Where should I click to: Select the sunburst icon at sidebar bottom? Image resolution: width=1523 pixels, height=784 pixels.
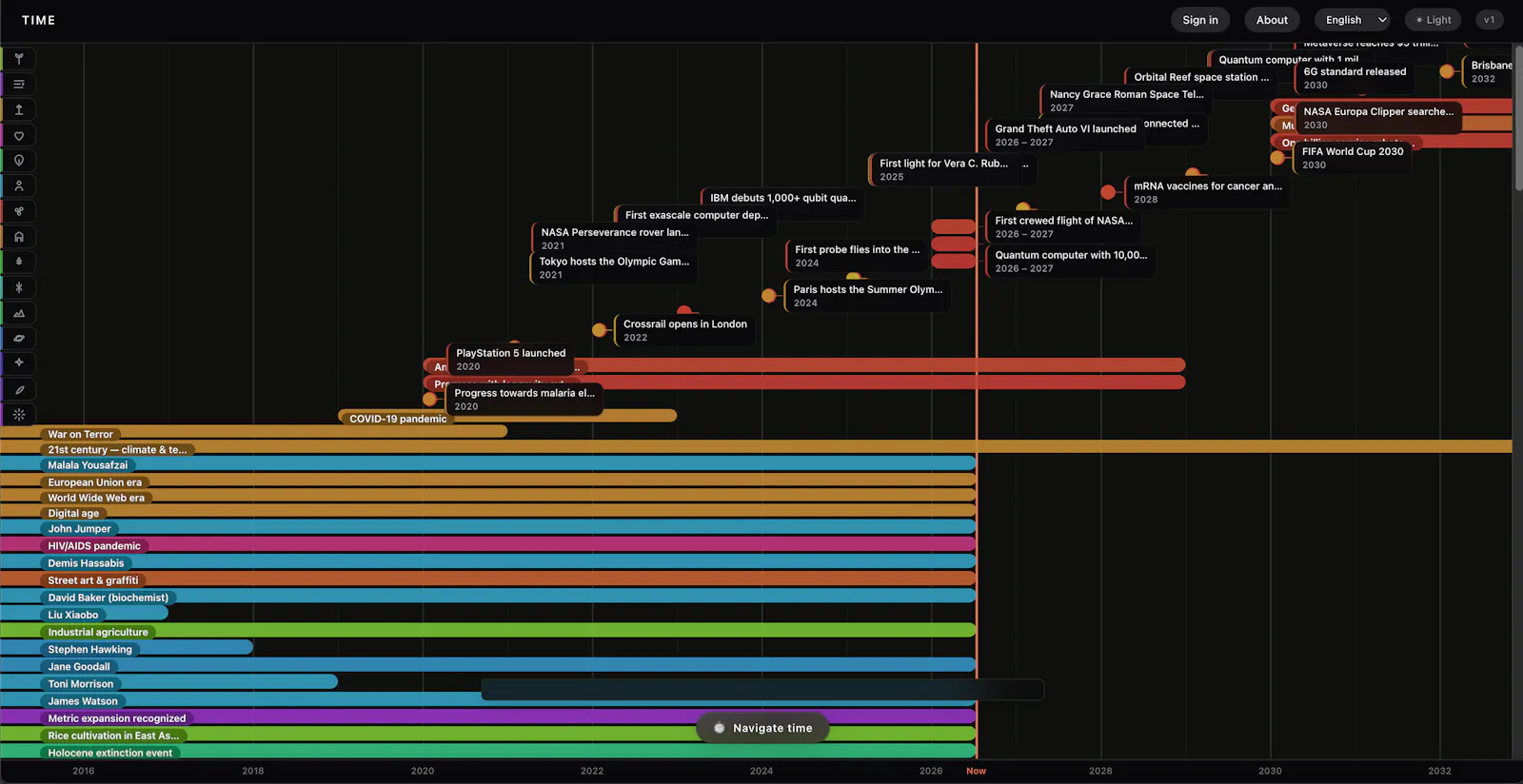click(18, 414)
